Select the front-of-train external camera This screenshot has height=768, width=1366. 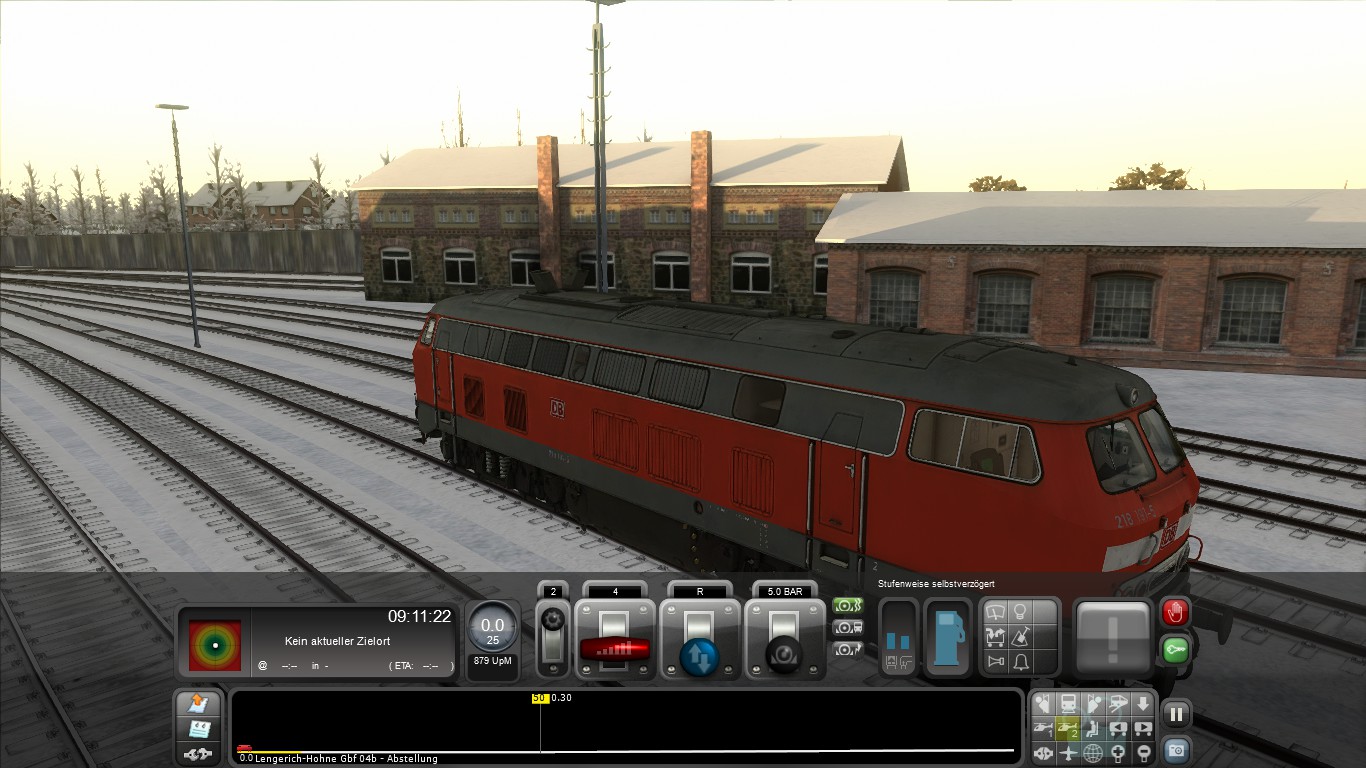(1069, 703)
